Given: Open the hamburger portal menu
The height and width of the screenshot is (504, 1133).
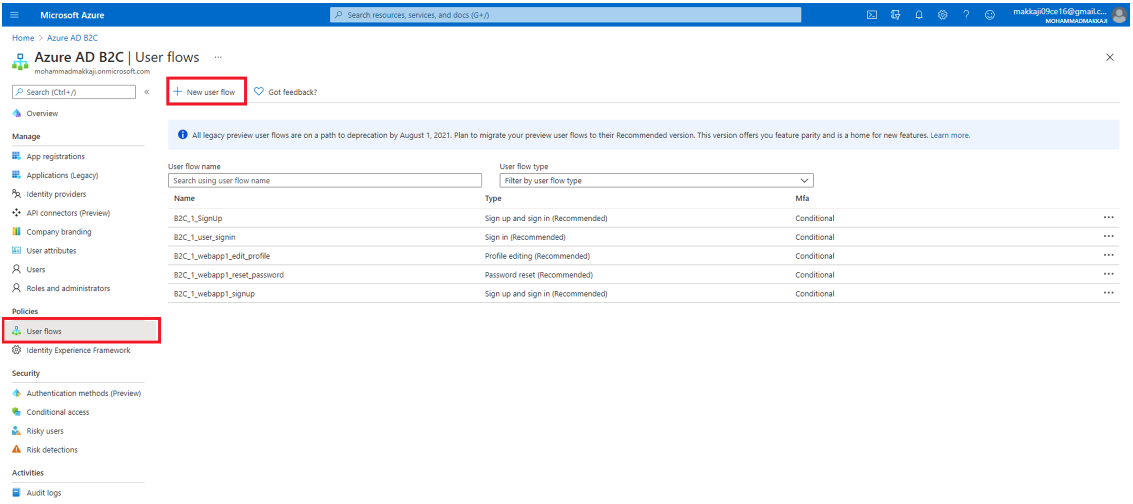Looking at the screenshot, I should click(x=14, y=14).
